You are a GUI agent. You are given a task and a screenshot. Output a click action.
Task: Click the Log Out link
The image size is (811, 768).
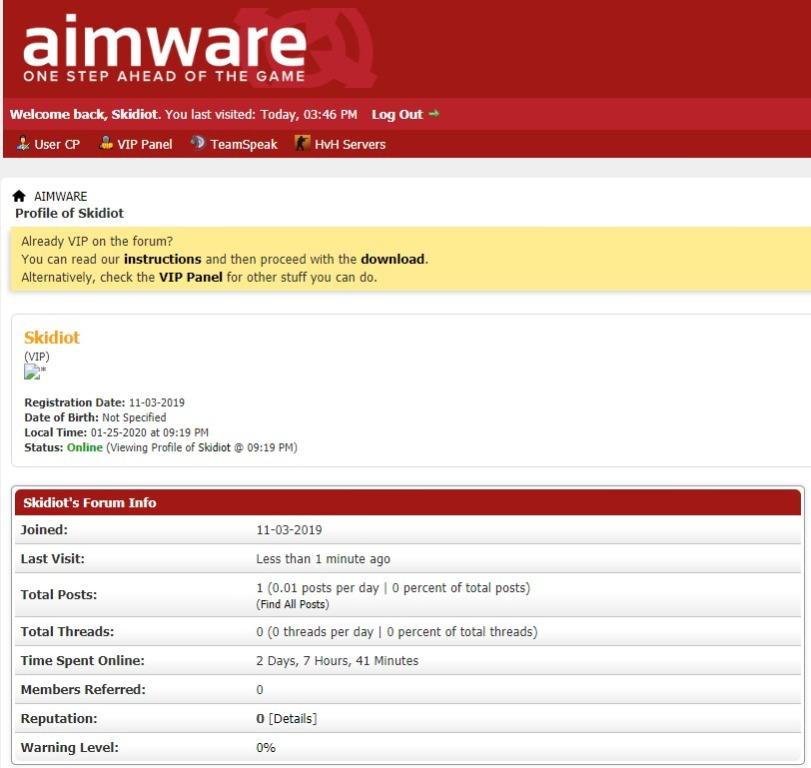[x=397, y=114]
